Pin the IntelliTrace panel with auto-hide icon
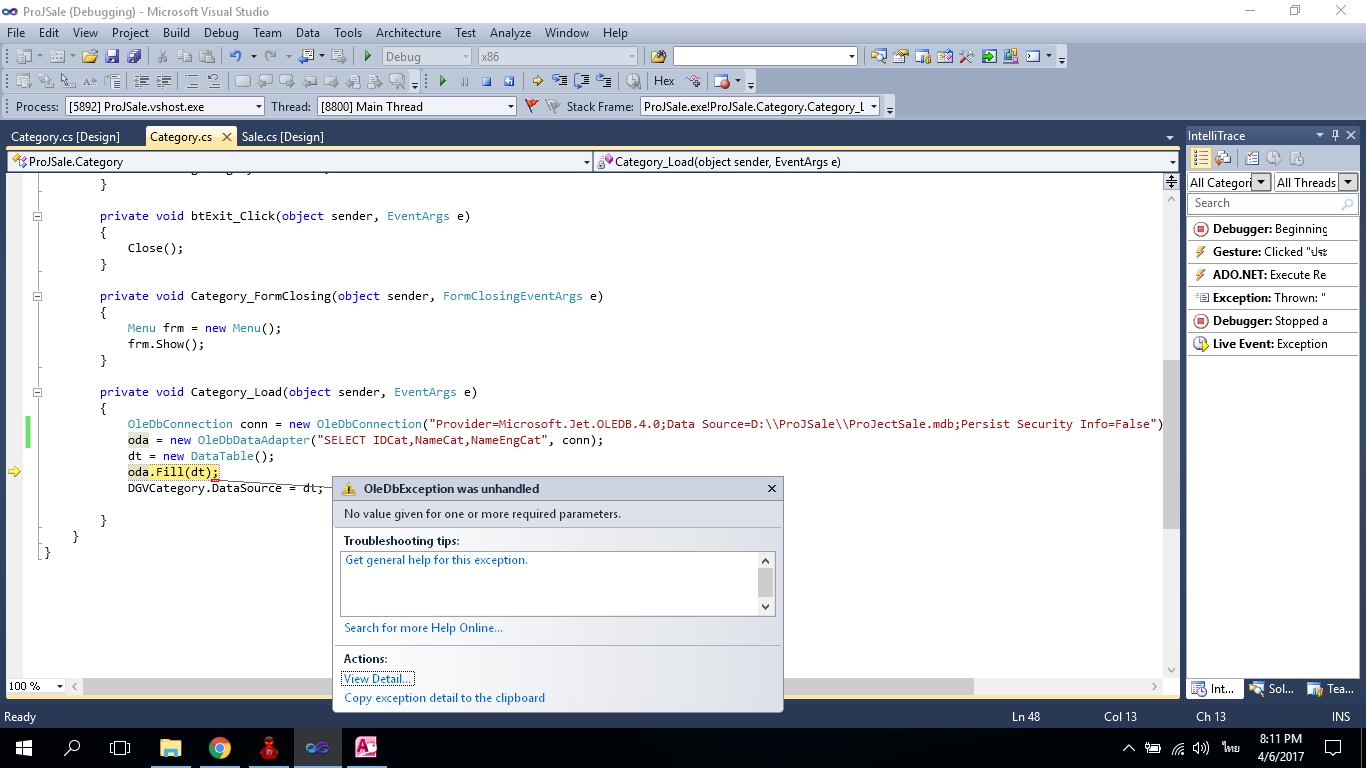The height and width of the screenshot is (768, 1366). tap(1335, 135)
